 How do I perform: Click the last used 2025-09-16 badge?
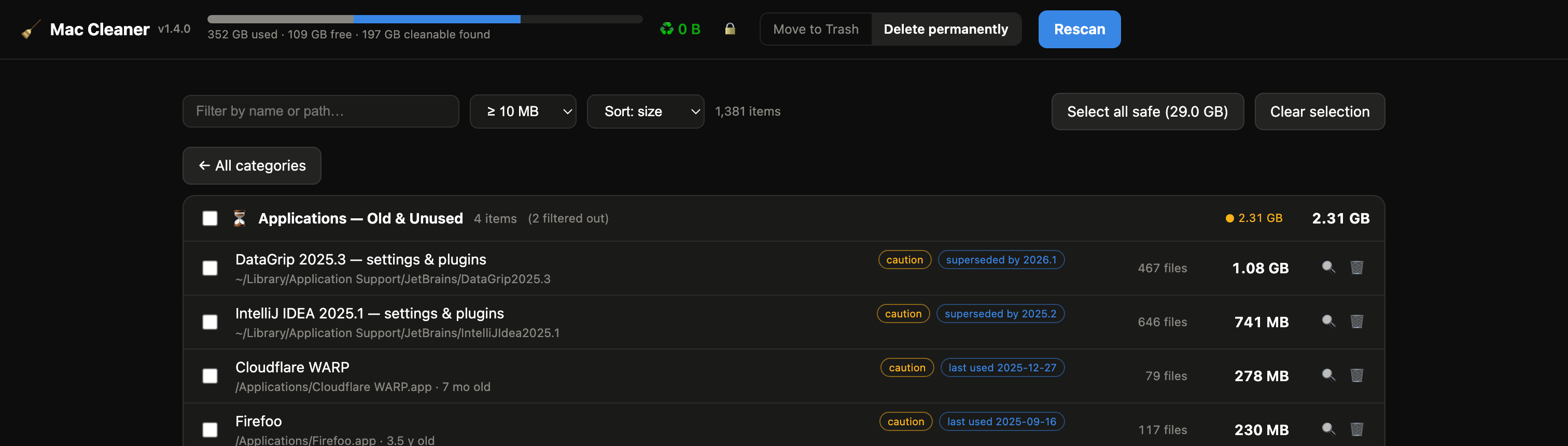(x=1002, y=422)
